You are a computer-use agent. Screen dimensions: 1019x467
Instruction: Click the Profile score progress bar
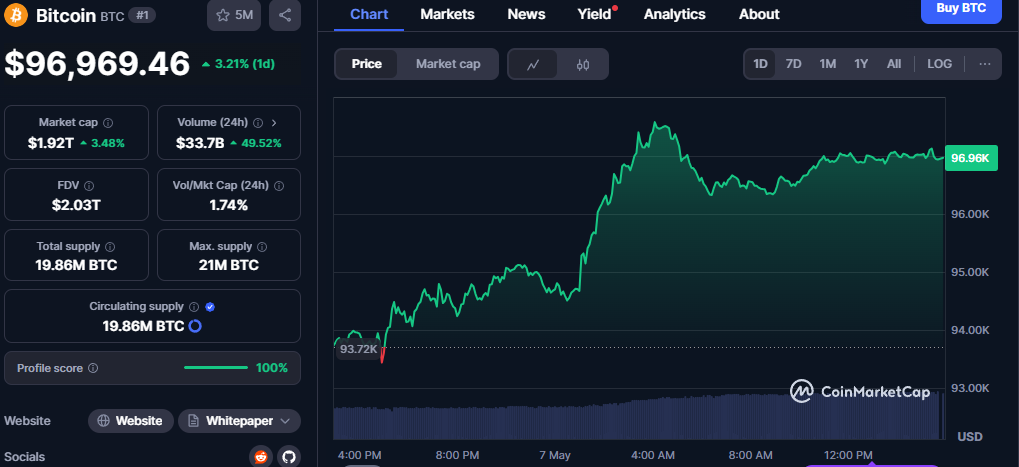tap(216, 368)
